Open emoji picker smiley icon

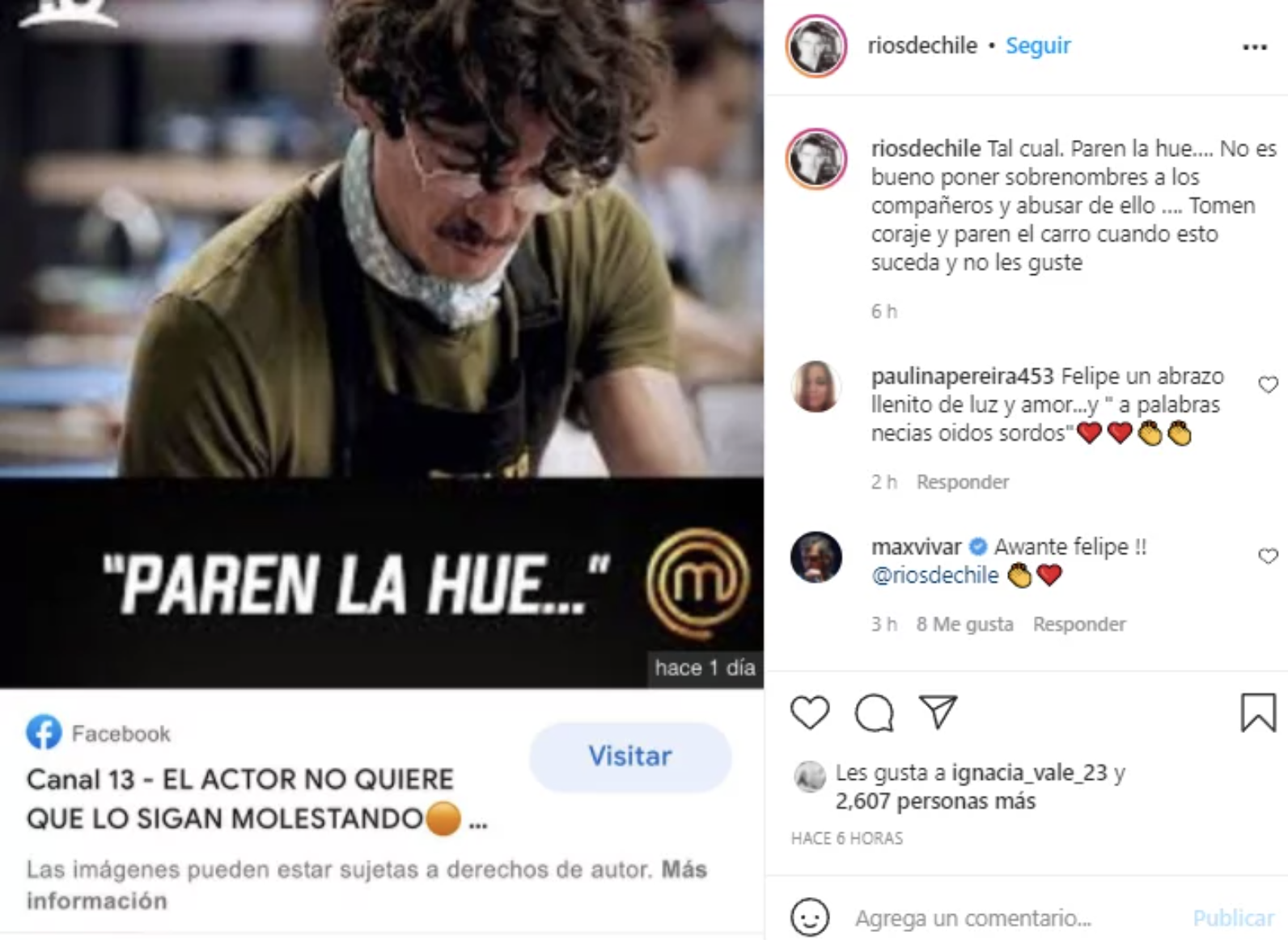(x=810, y=918)
